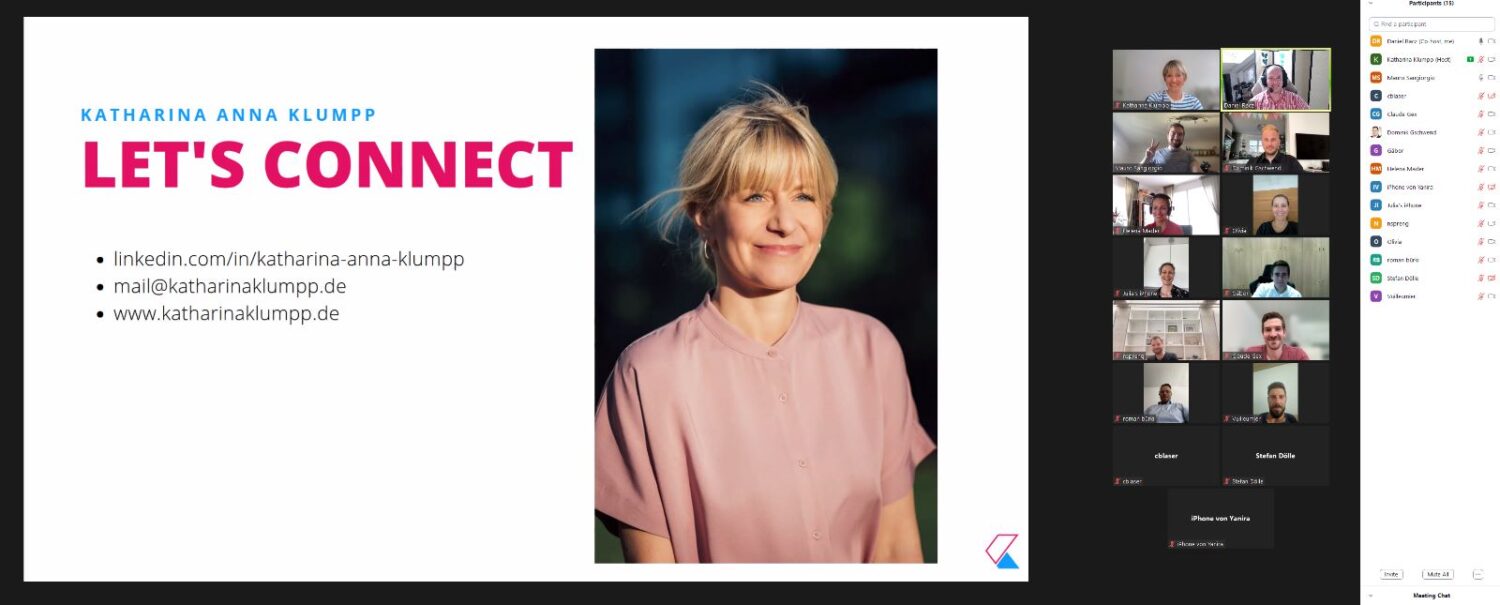Click the Find a participant search field
This screenshot has width=1500, height=605.
click(1431, 24)
